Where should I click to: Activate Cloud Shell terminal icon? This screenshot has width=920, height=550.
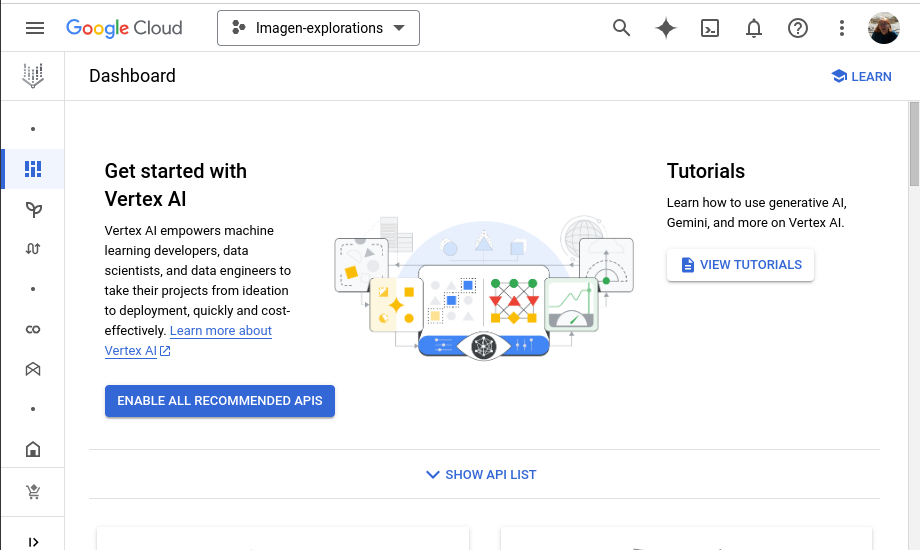(x=710, y=28)
